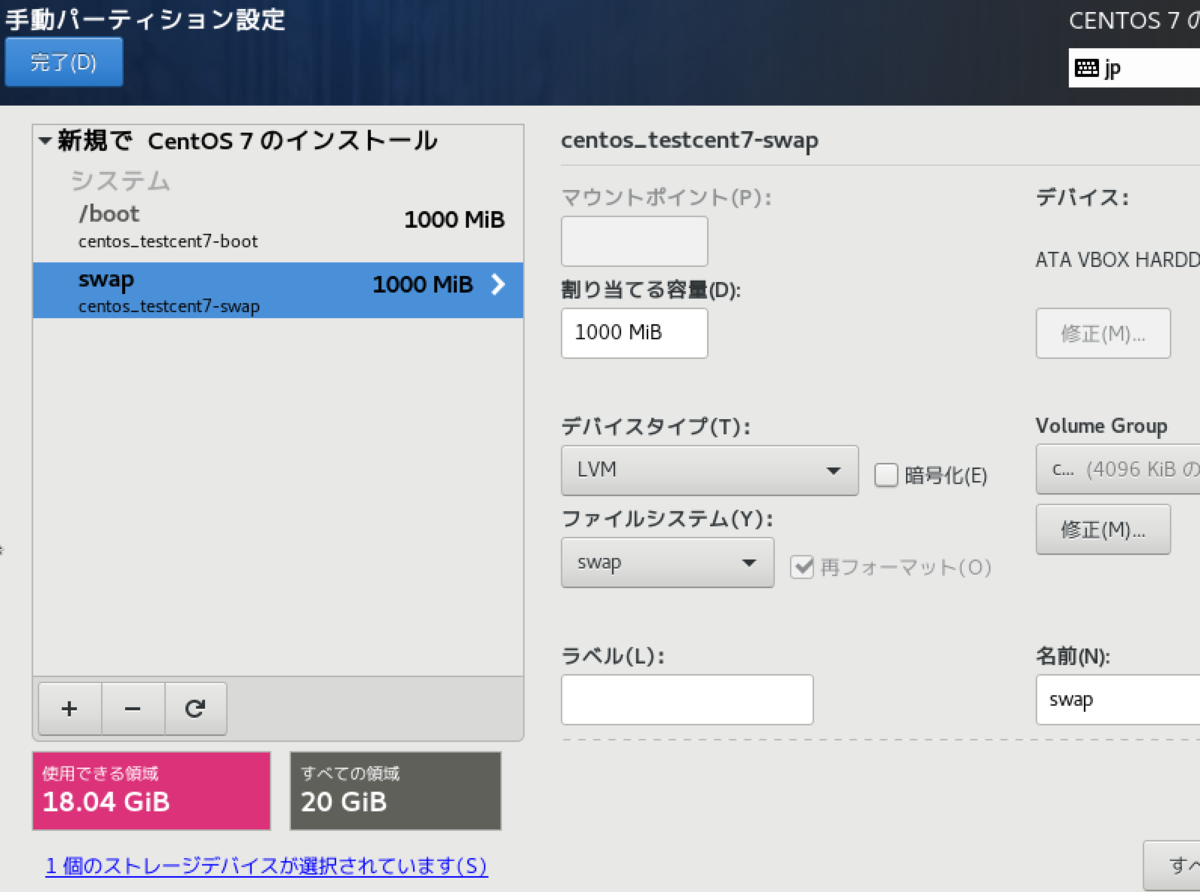
Task: Click the jp keyboard layout indicator
Action: pos(1134,68)
